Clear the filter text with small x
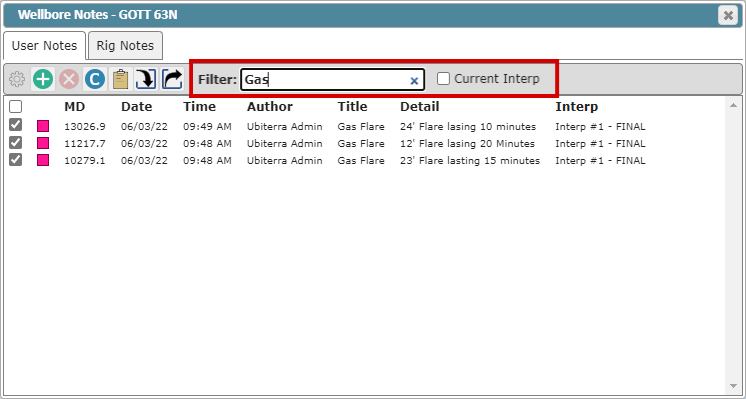This screenshot has height=399, width=746. [x=414, y=81]
